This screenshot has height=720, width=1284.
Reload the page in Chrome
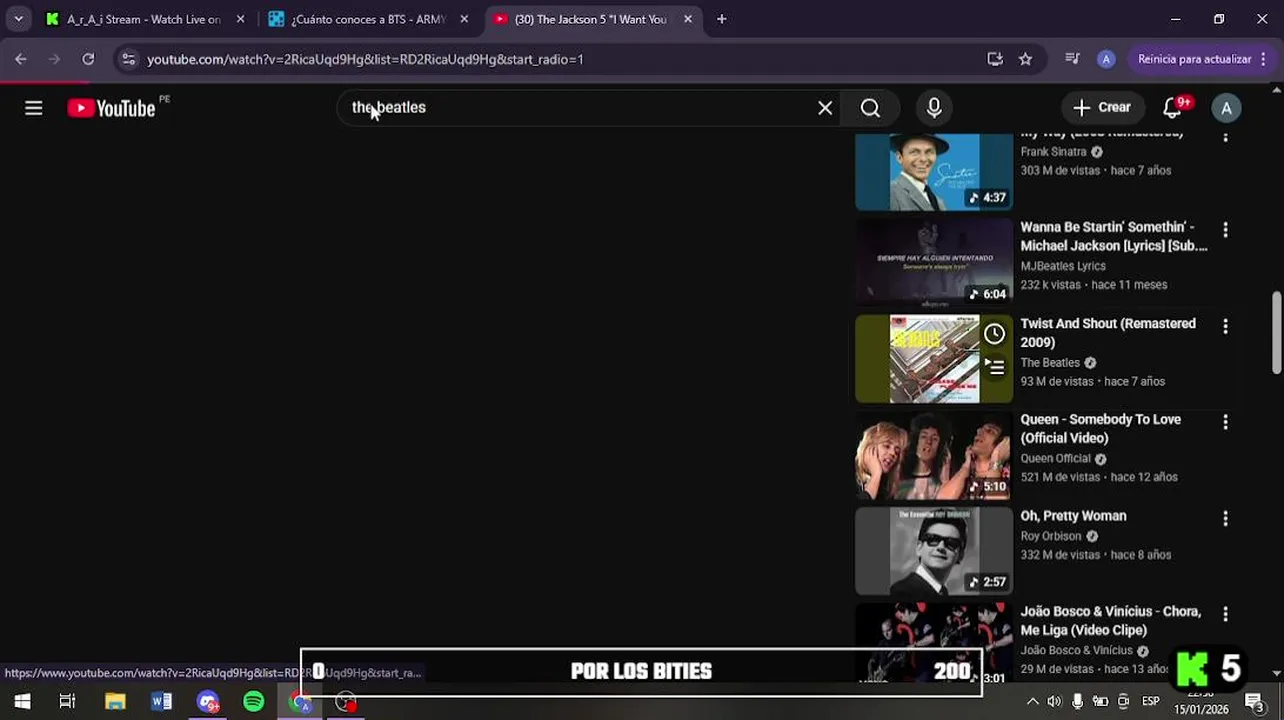(88, 59)
